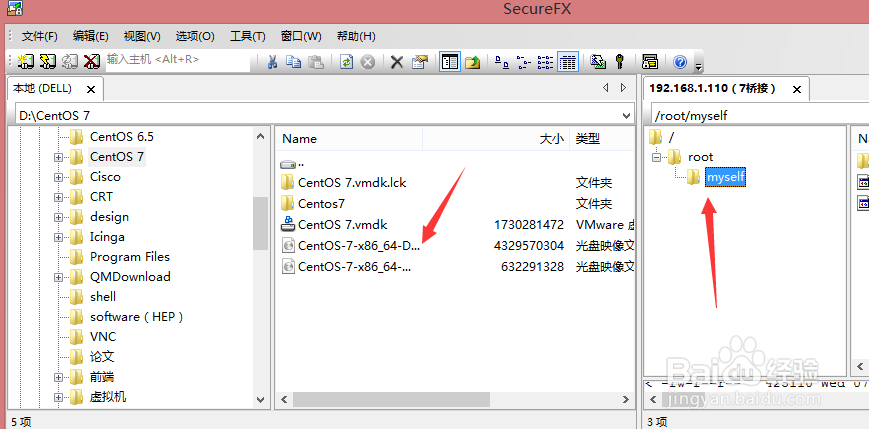Expand the QMDownload tree node
Screen dimensions: 869x429
[58, 277]
